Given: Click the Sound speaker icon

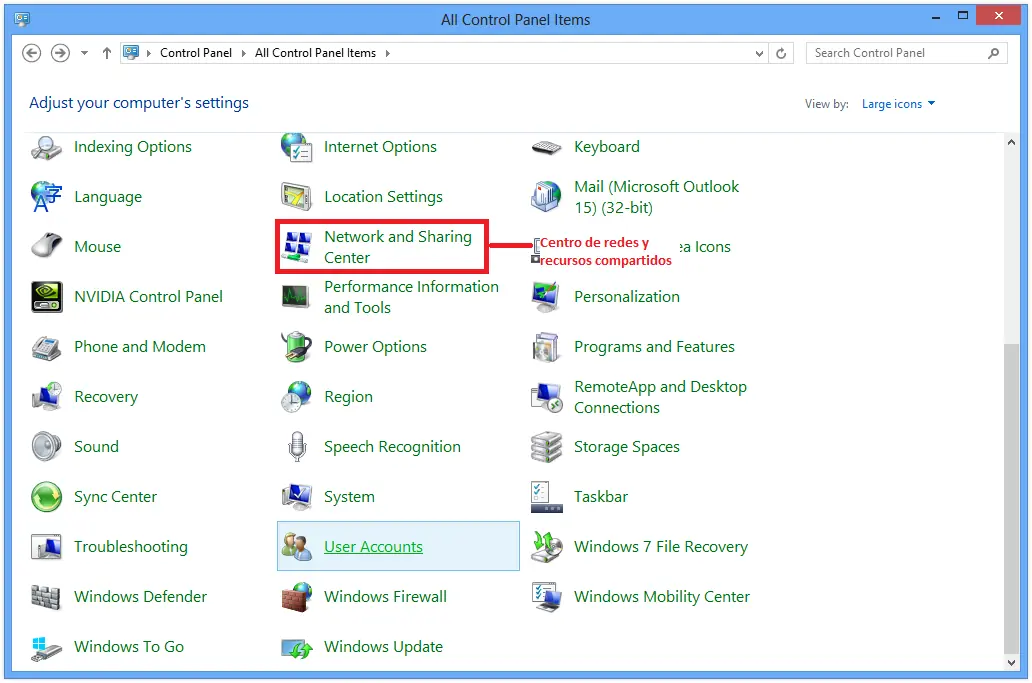Looking at the screenshot, I should click(x=46, y=447).
